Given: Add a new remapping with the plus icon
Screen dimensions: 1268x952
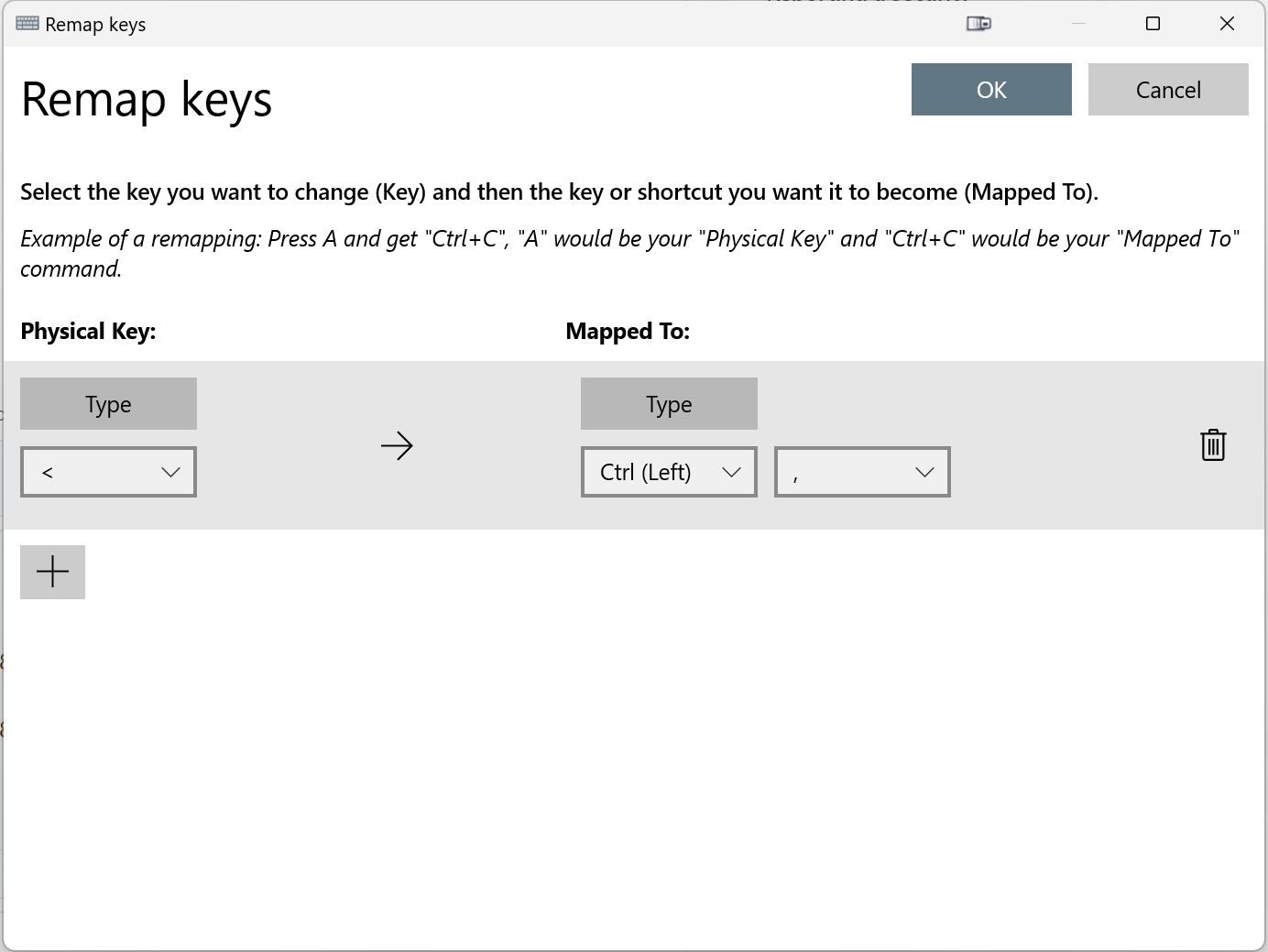Looking at the screenshot, I should coord(52,572).
